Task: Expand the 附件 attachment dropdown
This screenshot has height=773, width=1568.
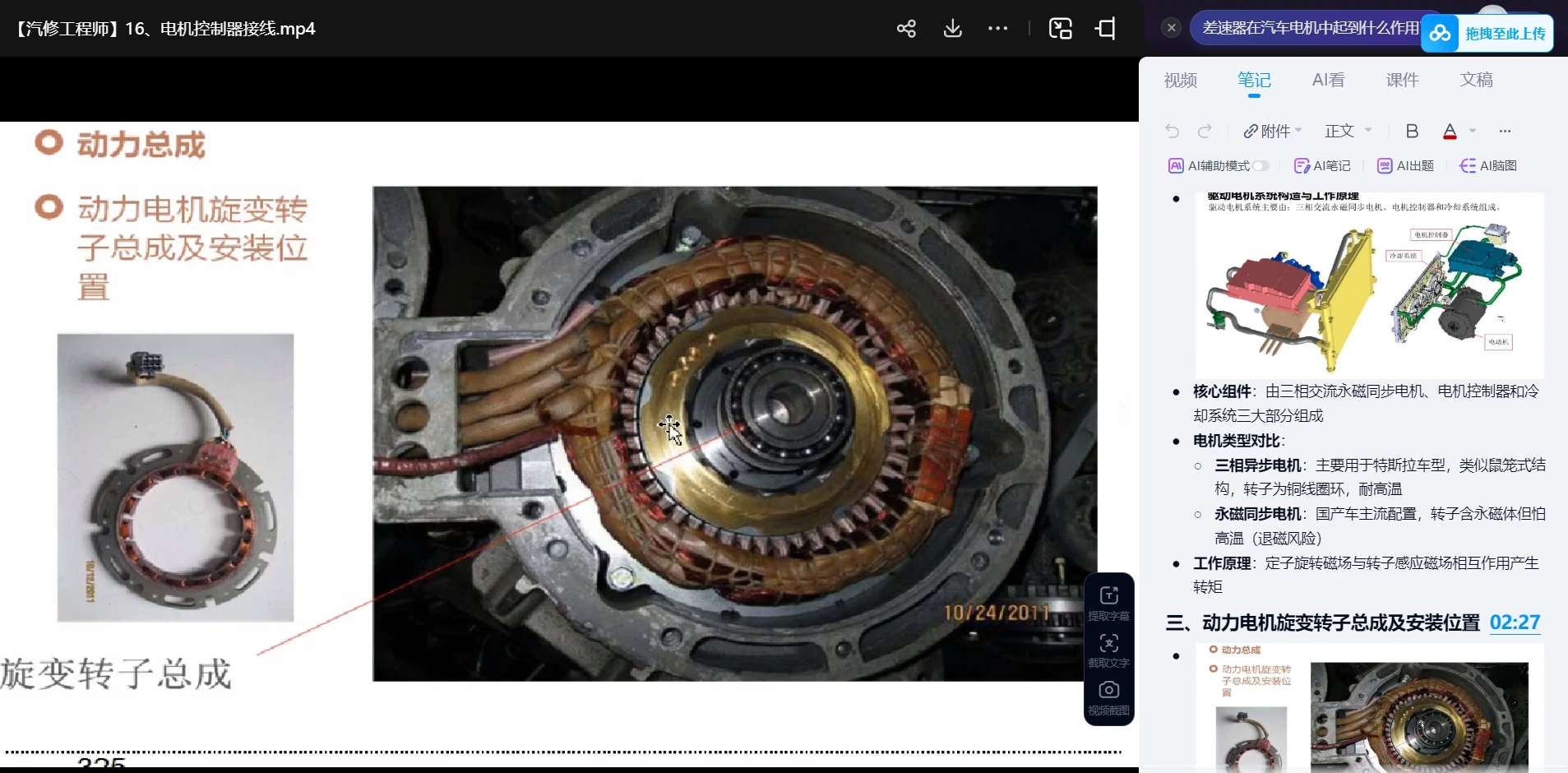Action: pos(1274,131)
